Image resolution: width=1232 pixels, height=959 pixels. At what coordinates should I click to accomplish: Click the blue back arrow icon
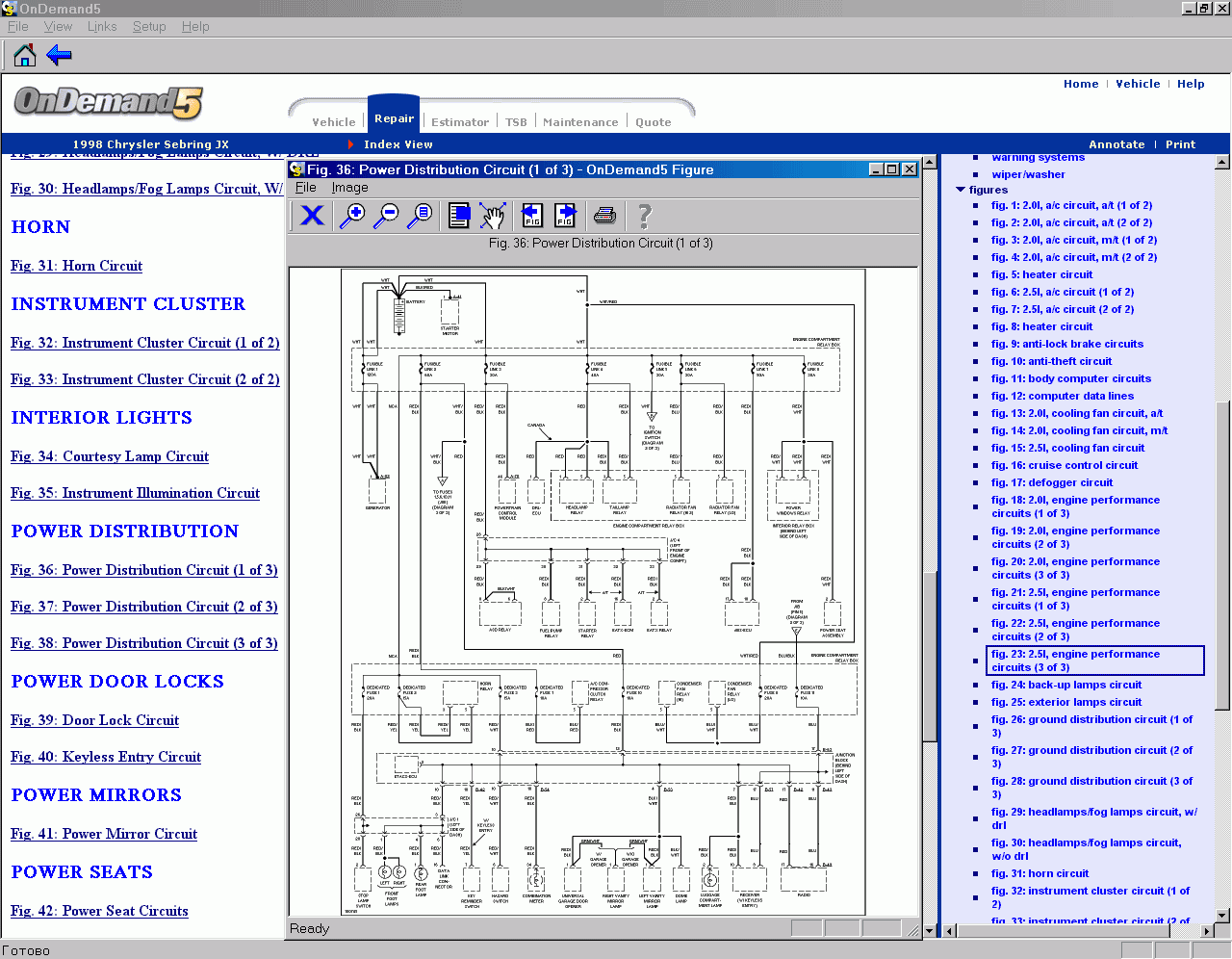click(60, 55)
